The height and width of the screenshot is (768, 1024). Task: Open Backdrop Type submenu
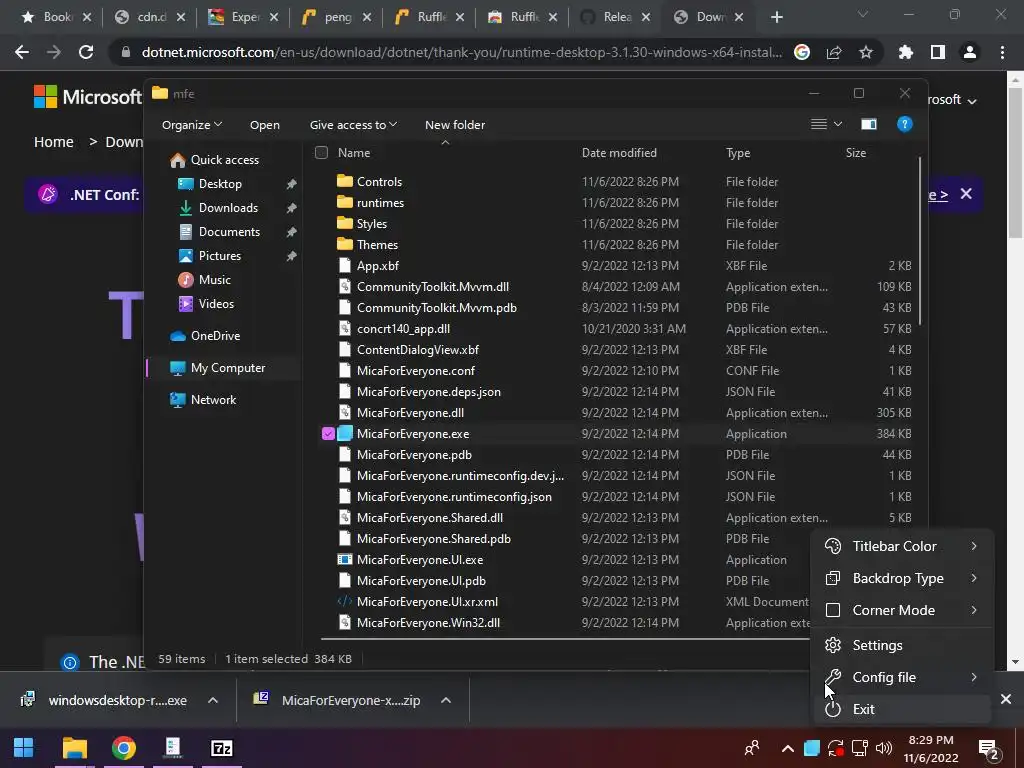point(902,578)
